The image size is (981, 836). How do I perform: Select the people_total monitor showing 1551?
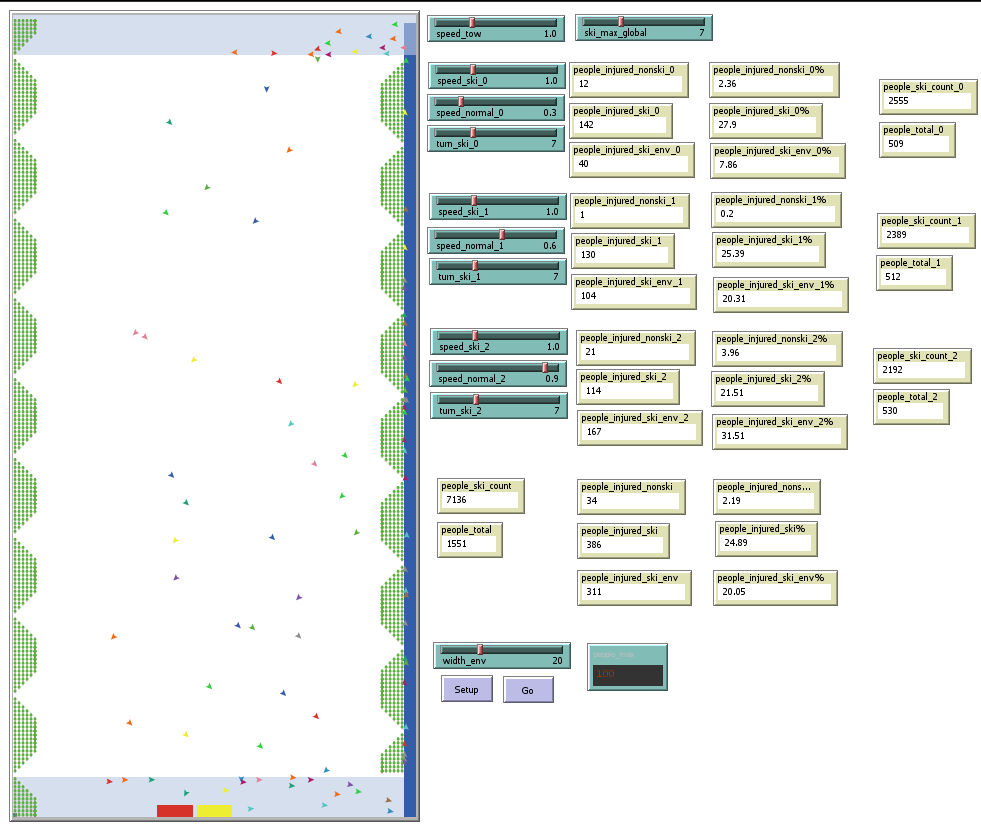(470, 538)
